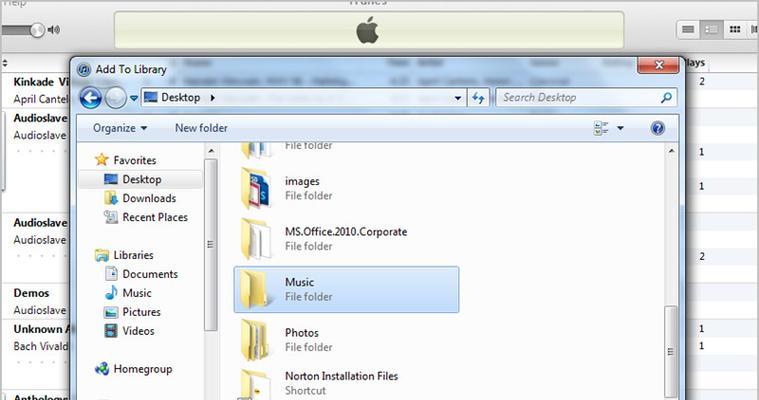The height and width of the screenshot is (400, 759).
Task: Click the MS.Office.2010.Corporate folder icon
Action: [256, 239]
